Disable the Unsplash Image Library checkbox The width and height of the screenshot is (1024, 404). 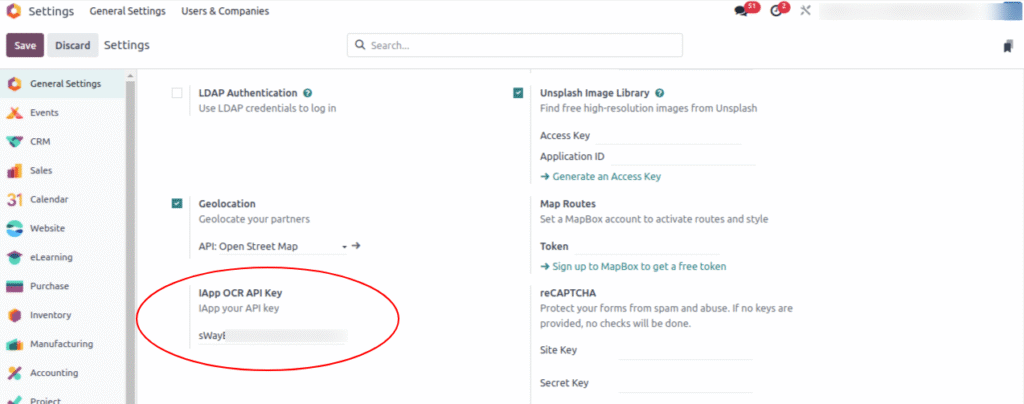[x=518, y=93]
